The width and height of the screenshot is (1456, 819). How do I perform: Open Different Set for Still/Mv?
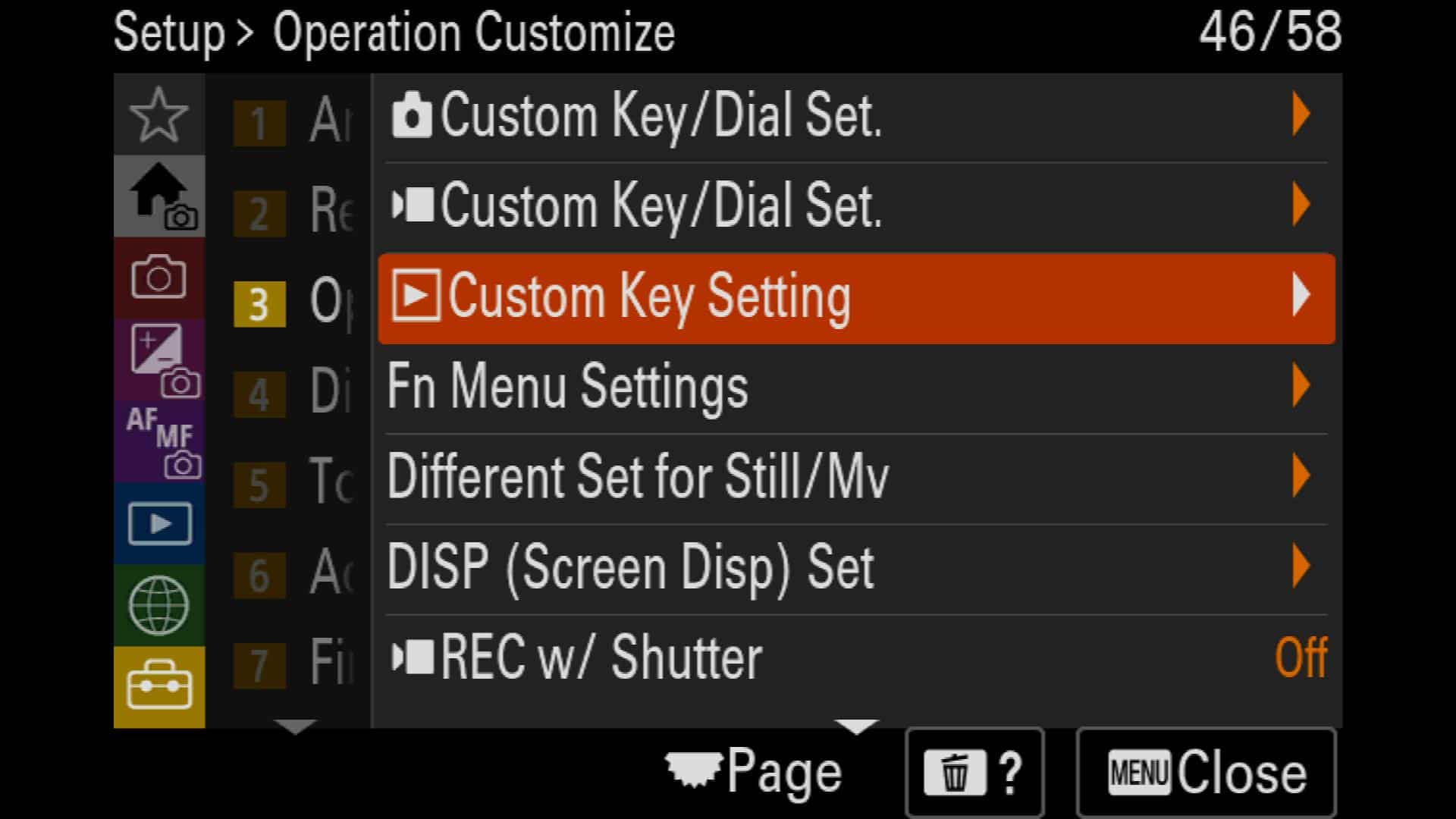857,477
